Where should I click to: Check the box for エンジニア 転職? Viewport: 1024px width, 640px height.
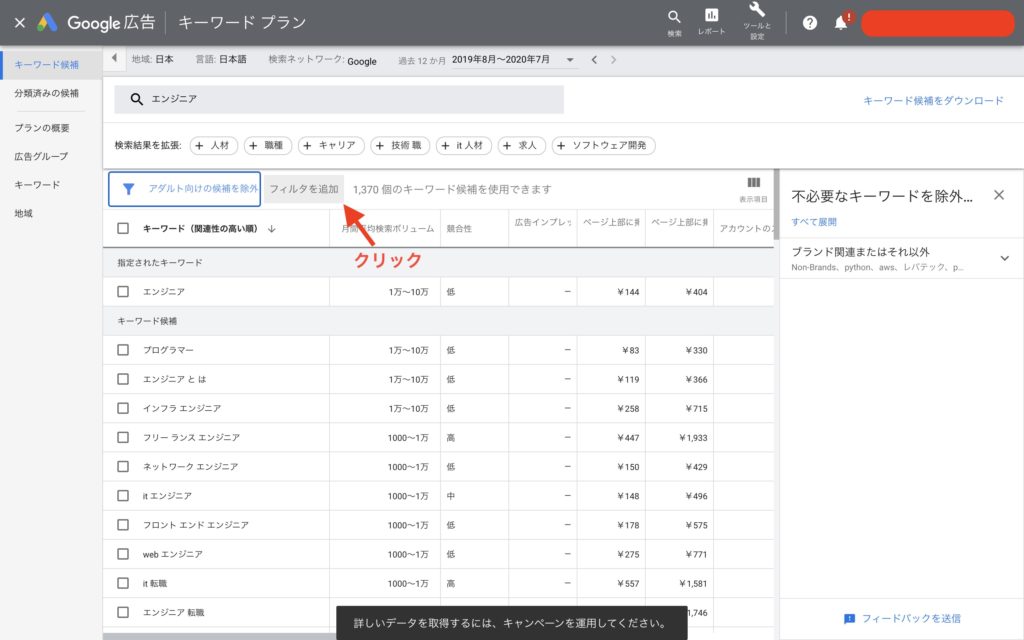click(123, 613)
